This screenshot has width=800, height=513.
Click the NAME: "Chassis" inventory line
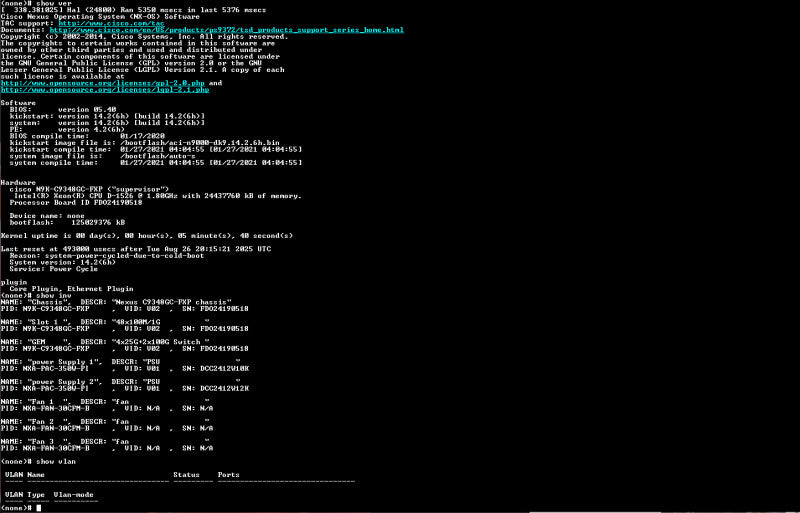(116, 302)
